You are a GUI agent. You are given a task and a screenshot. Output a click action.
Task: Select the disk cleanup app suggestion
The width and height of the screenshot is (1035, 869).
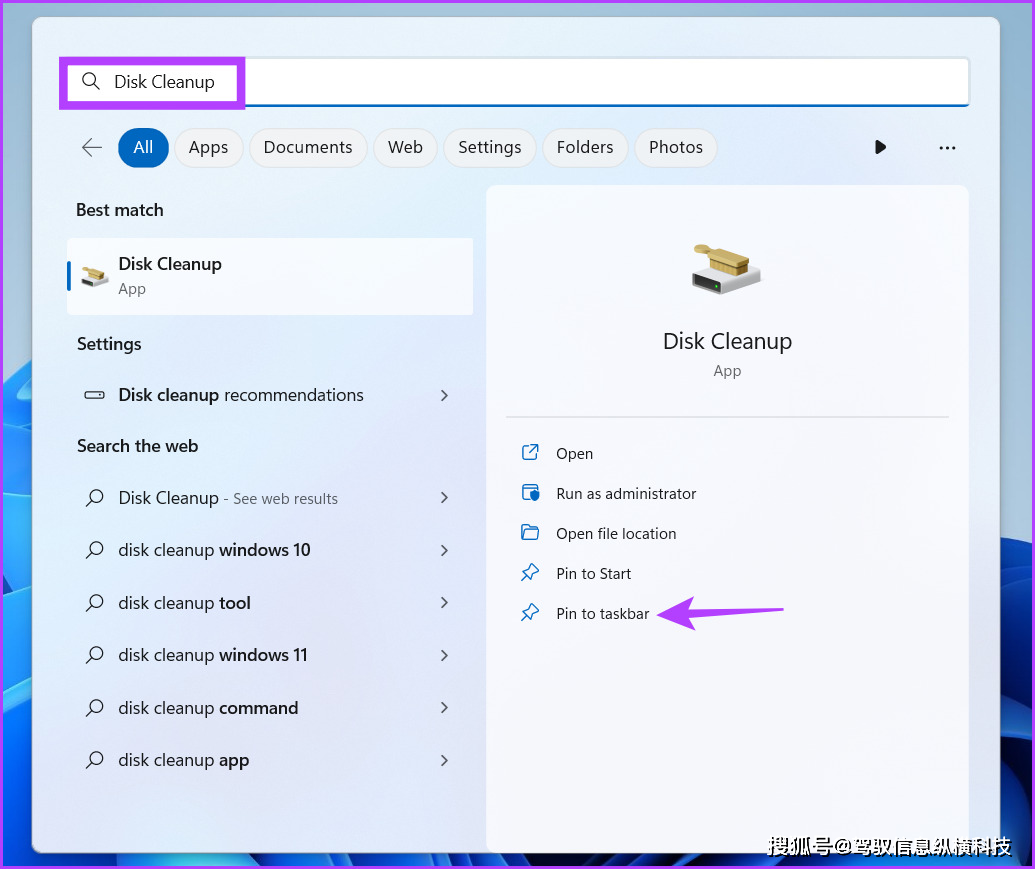point(270,760)
